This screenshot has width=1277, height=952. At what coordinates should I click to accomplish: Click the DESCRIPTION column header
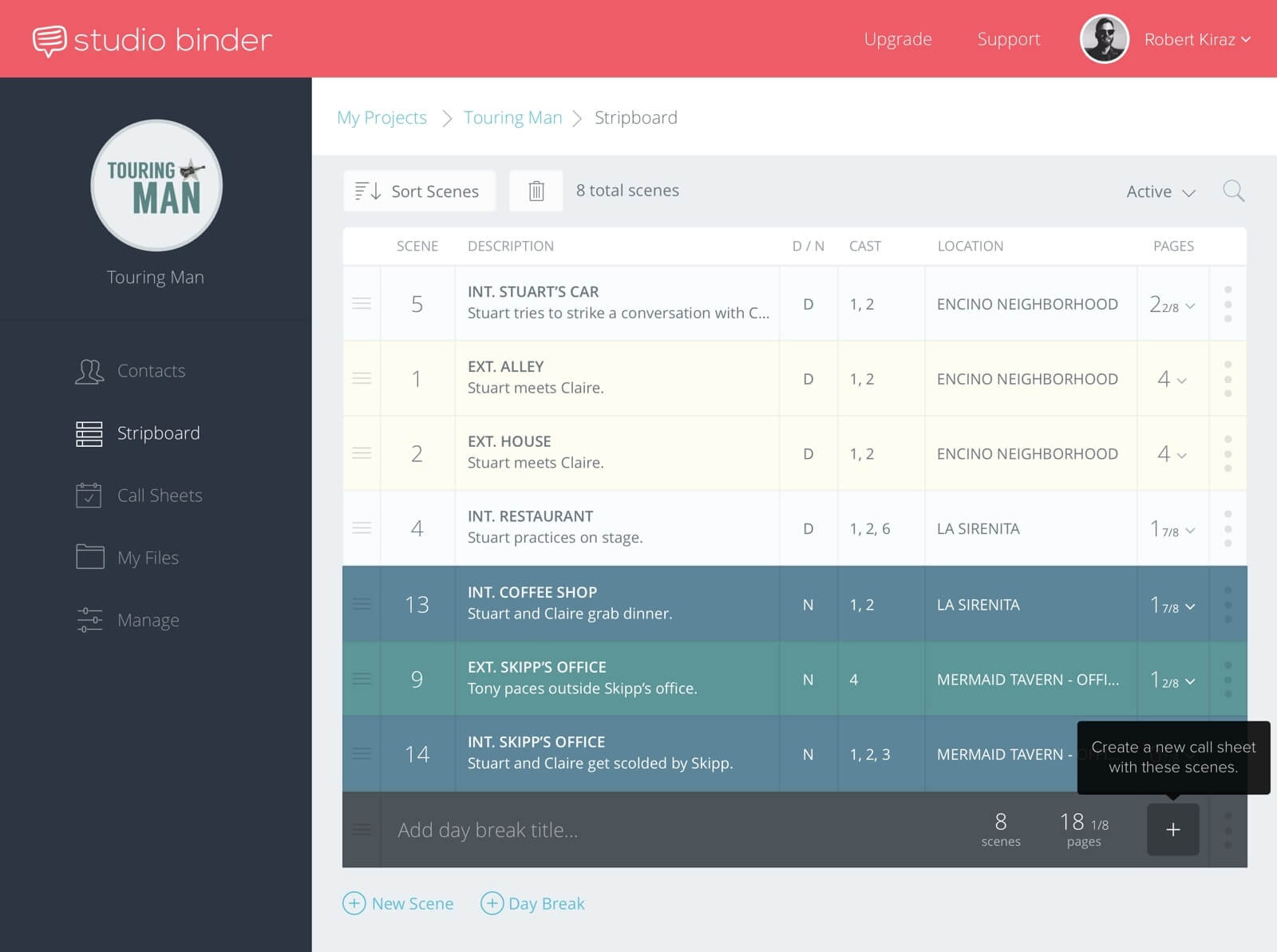[x=511, y=246]
